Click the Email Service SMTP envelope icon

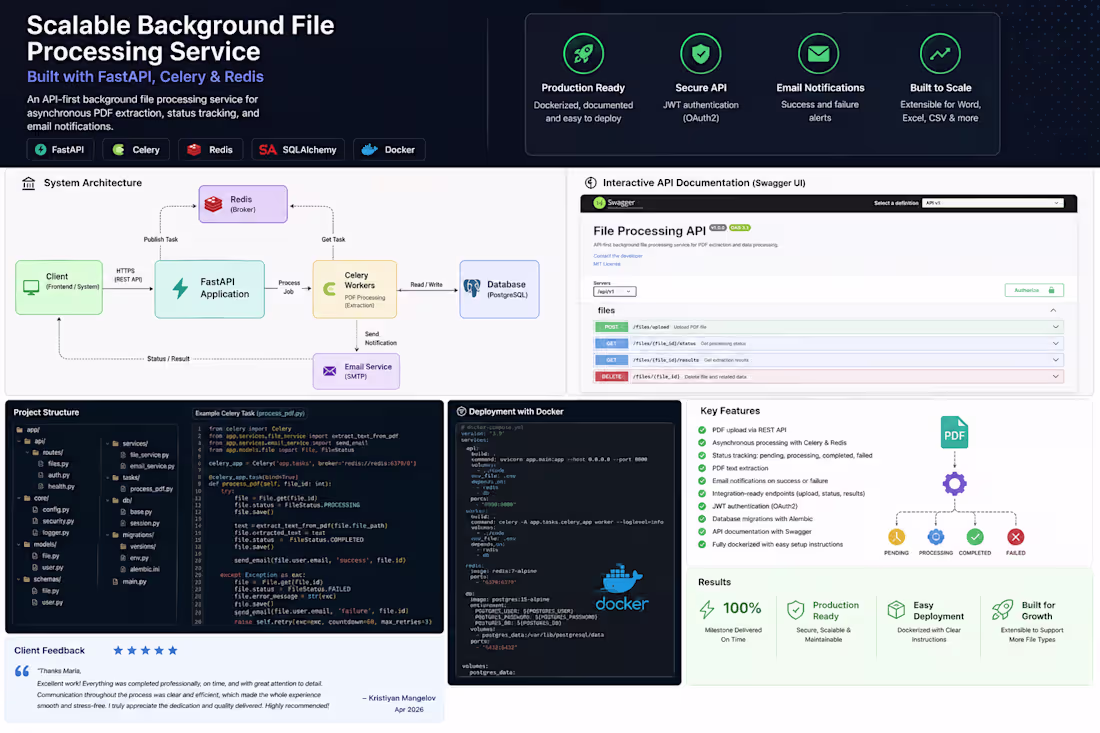coord(329,371)
